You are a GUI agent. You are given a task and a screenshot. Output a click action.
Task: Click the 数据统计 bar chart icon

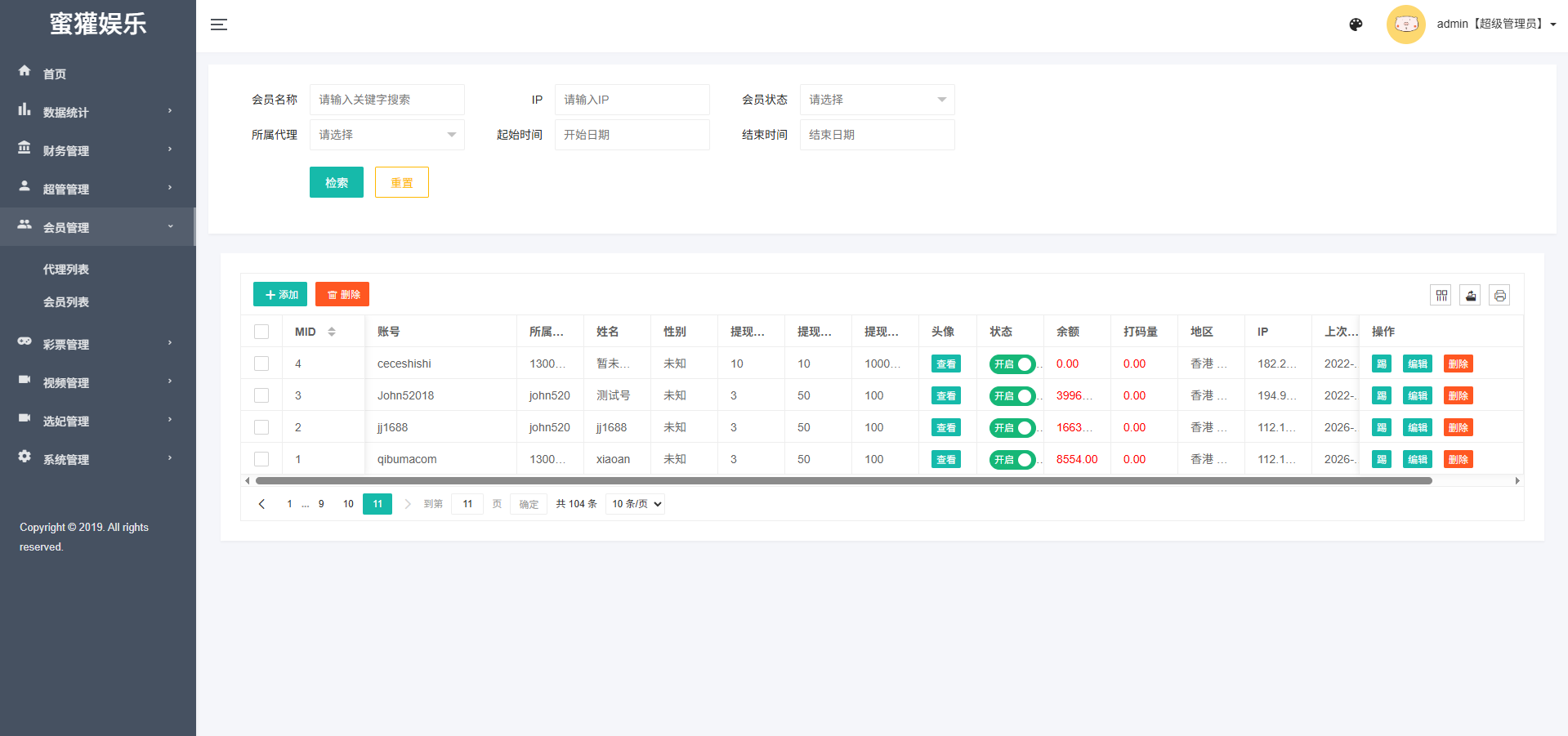point(25,109)
